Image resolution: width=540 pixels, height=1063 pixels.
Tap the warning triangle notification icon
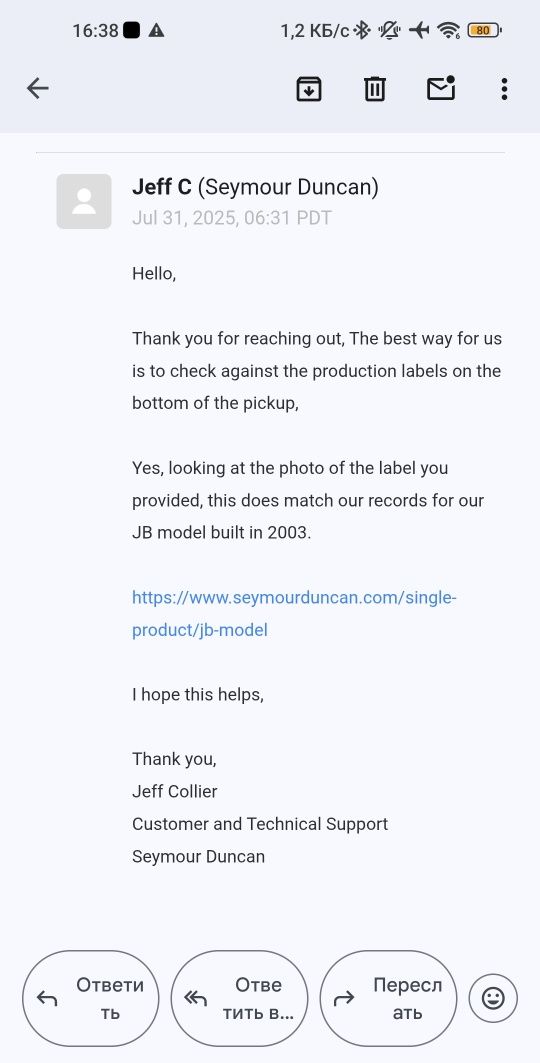point(156,31)
